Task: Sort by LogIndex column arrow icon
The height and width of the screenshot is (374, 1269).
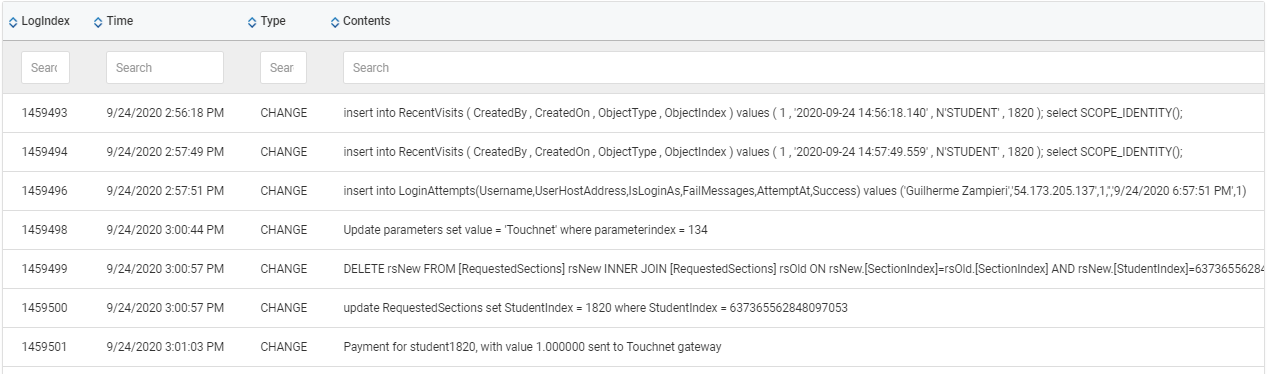Action: tap(13, 22)
